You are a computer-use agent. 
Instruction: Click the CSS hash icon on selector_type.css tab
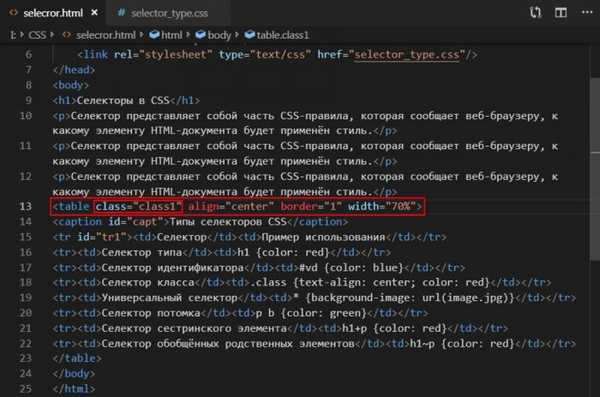[x=121, y=13]
